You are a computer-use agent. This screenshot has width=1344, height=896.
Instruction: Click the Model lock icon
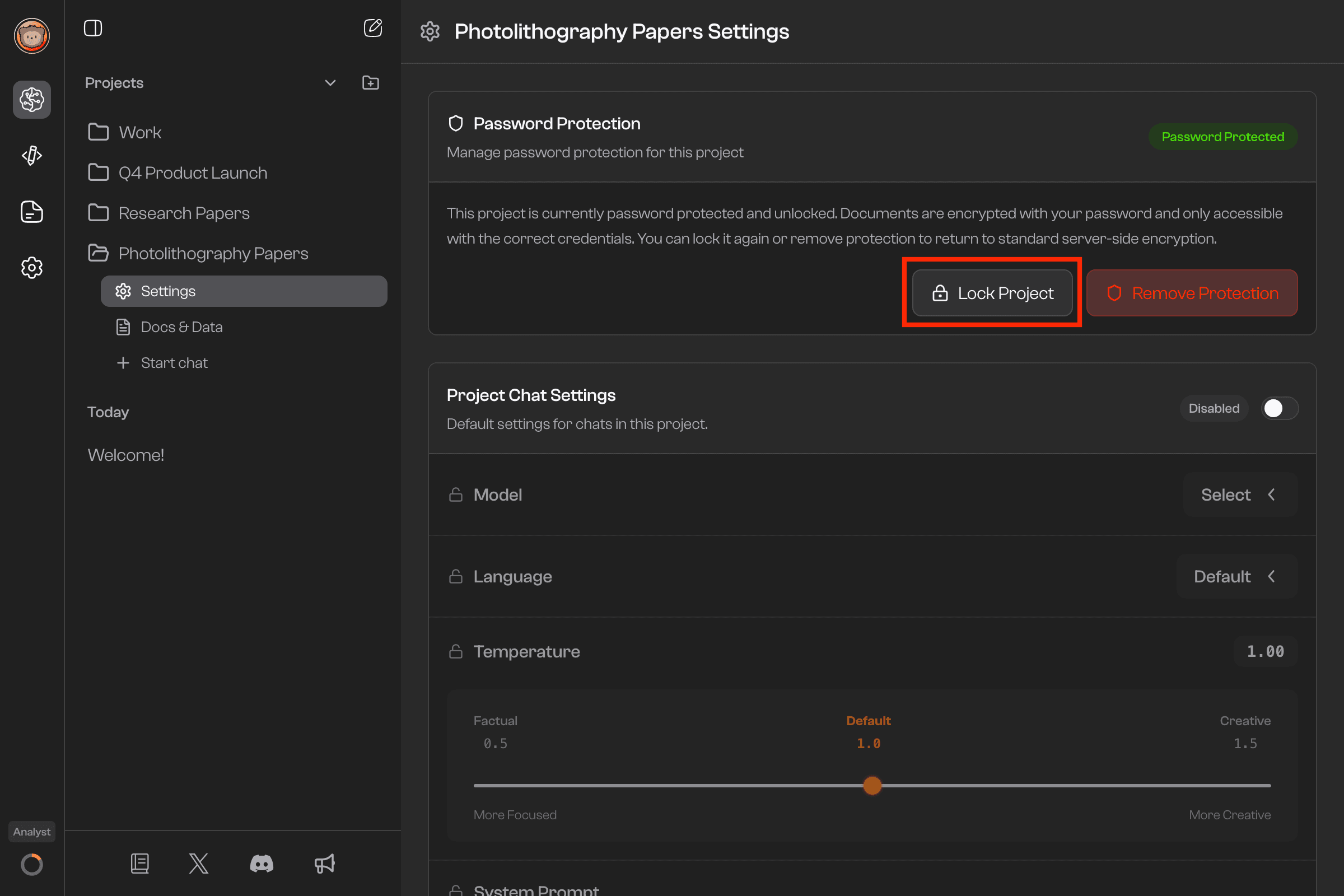click(455, 494)
